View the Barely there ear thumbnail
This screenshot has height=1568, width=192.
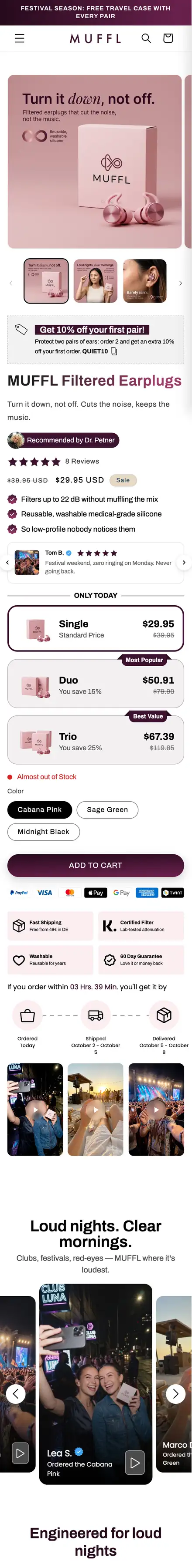coord(144,280)
